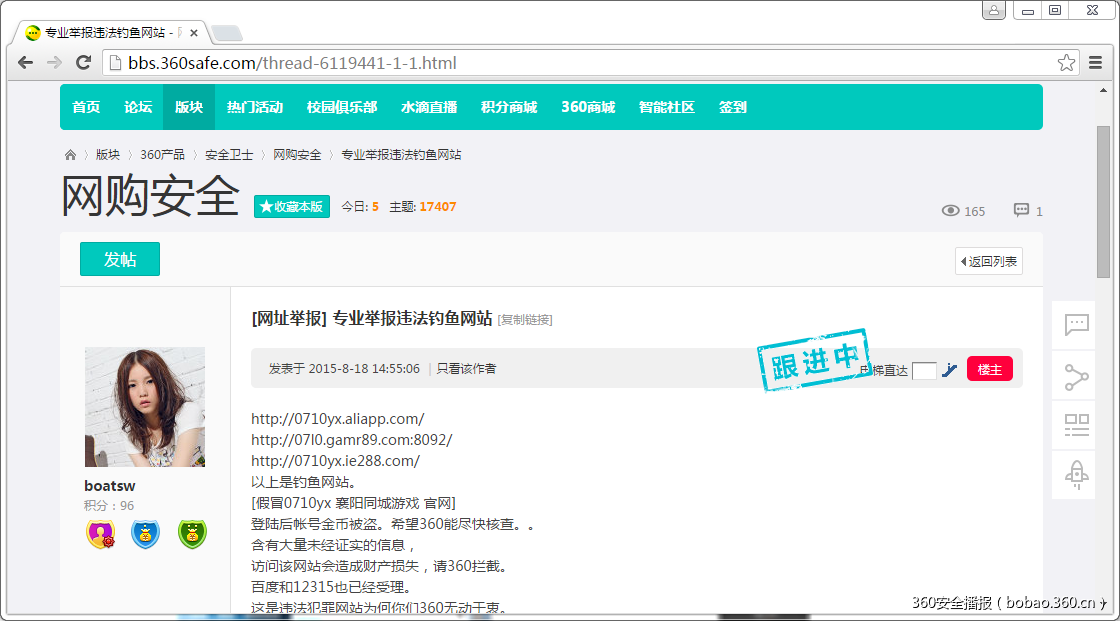The width and height of the screenshot is (1120, 621).
Task: Open 签到 from the navigation menu
Action: click(x=735, y=107)
